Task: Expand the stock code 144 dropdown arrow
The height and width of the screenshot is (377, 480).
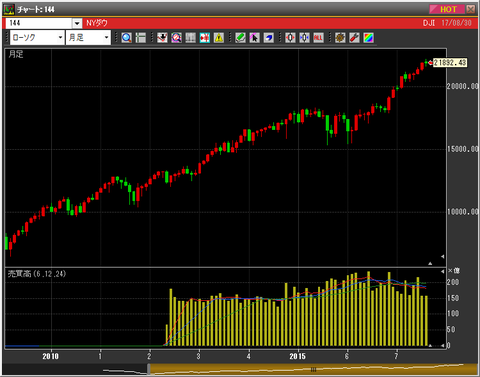Action: pyautogui.click(x=77, y=23)
